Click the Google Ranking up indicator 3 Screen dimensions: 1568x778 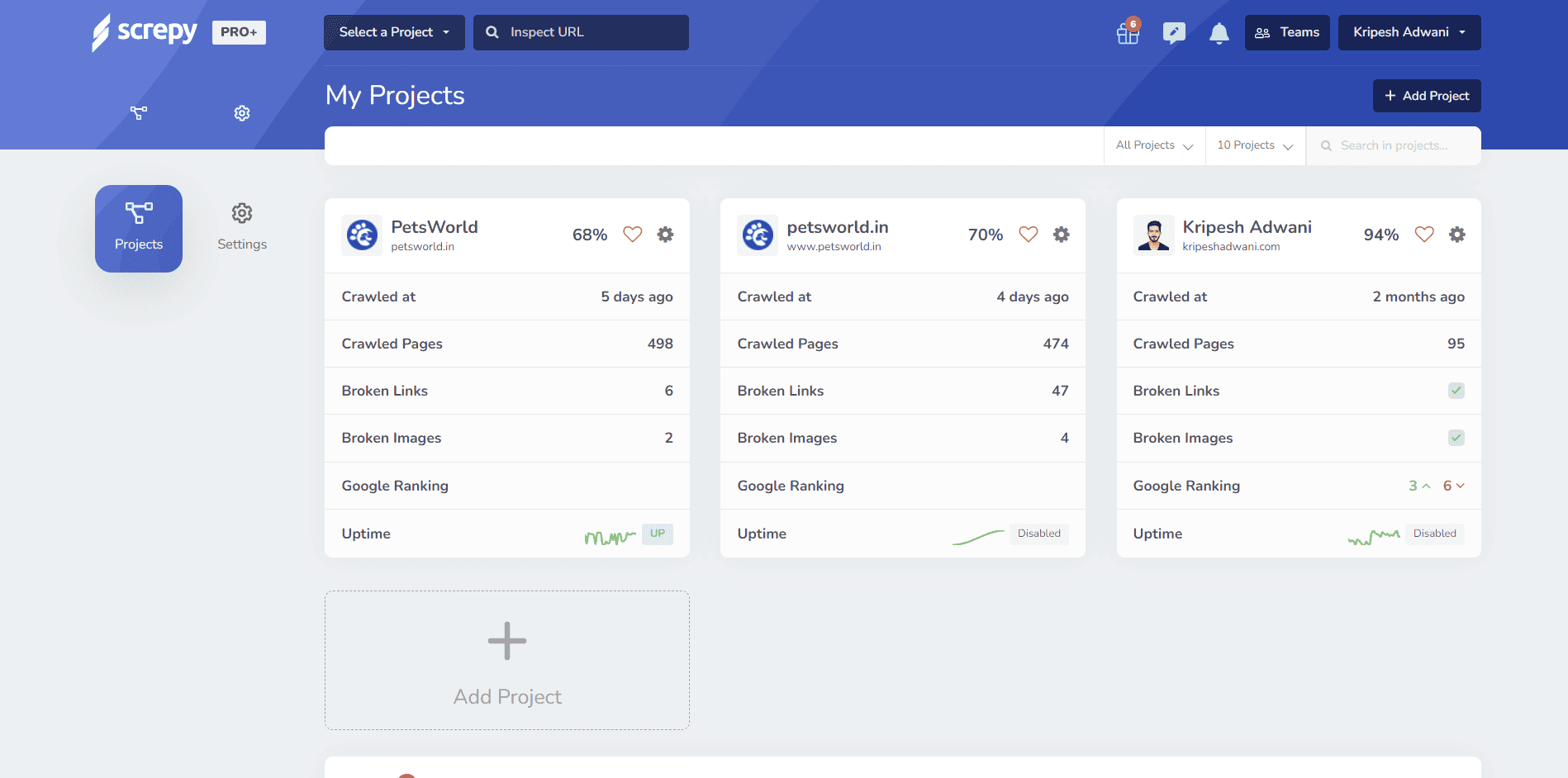1419,486
